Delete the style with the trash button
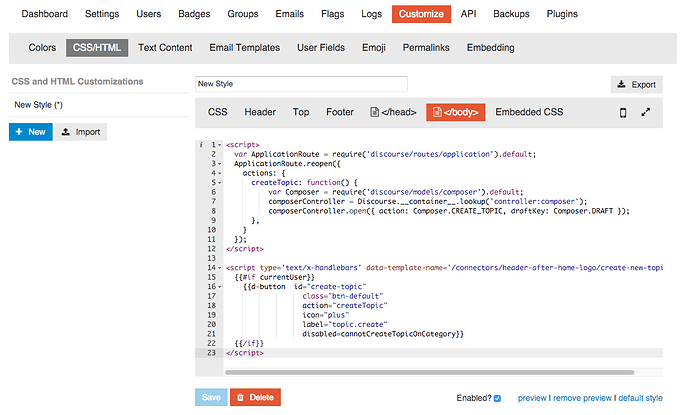690x415 pixels. 255,397
